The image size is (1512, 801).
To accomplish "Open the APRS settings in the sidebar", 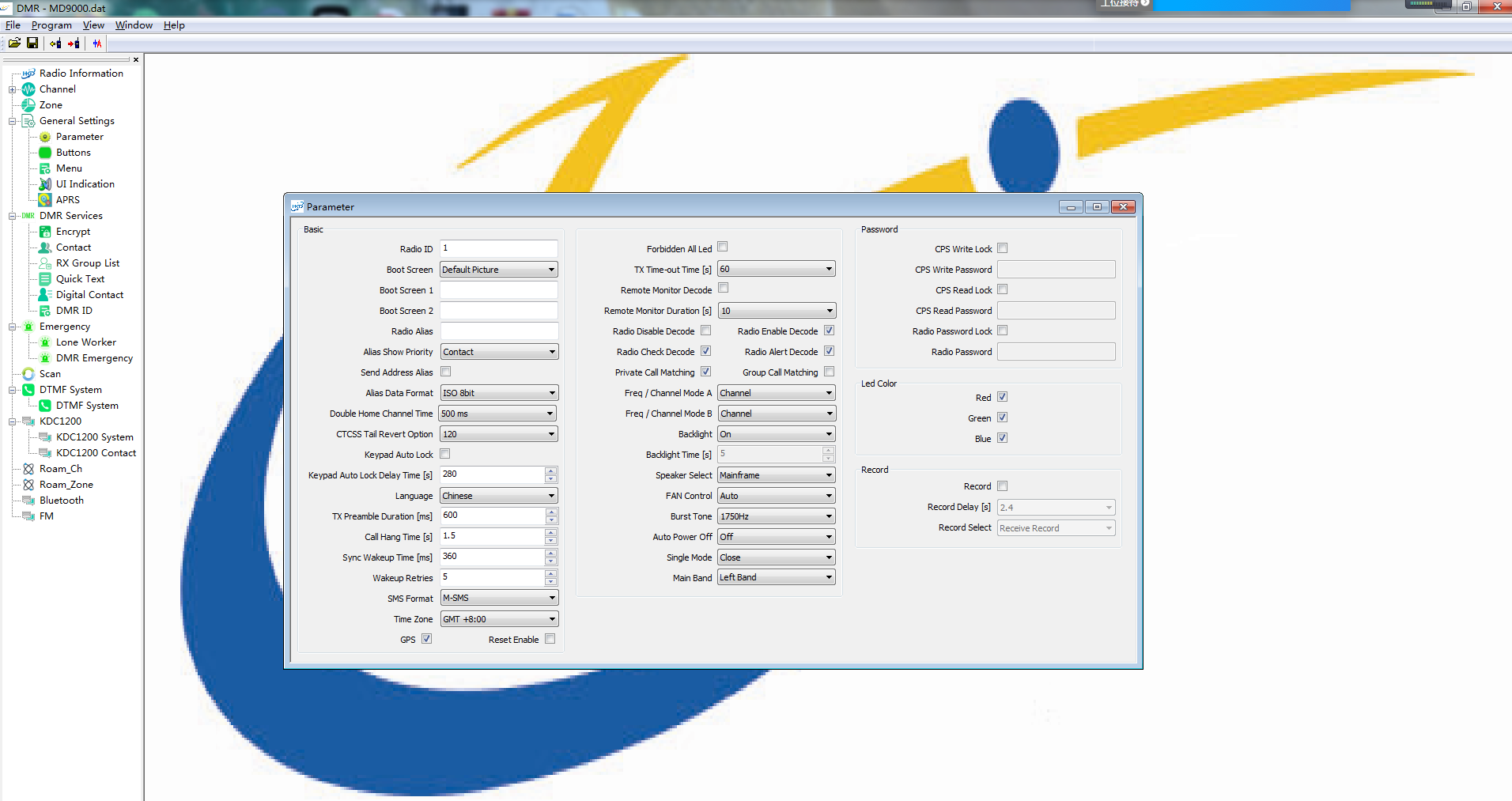I will 46,199.
